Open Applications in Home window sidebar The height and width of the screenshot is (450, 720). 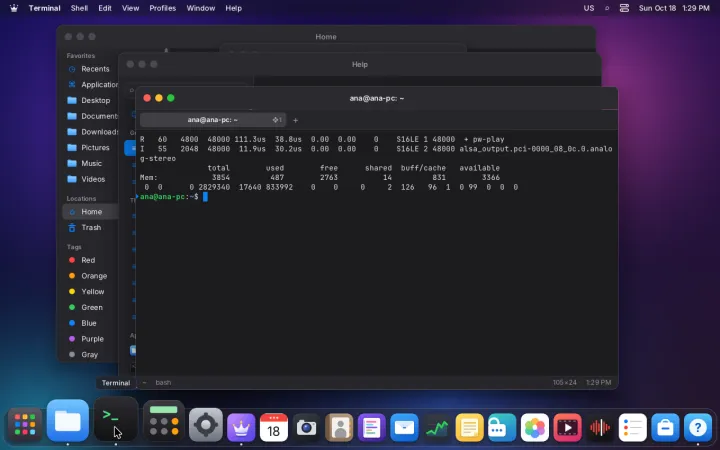pyautogui.click(x=90, y=84)
